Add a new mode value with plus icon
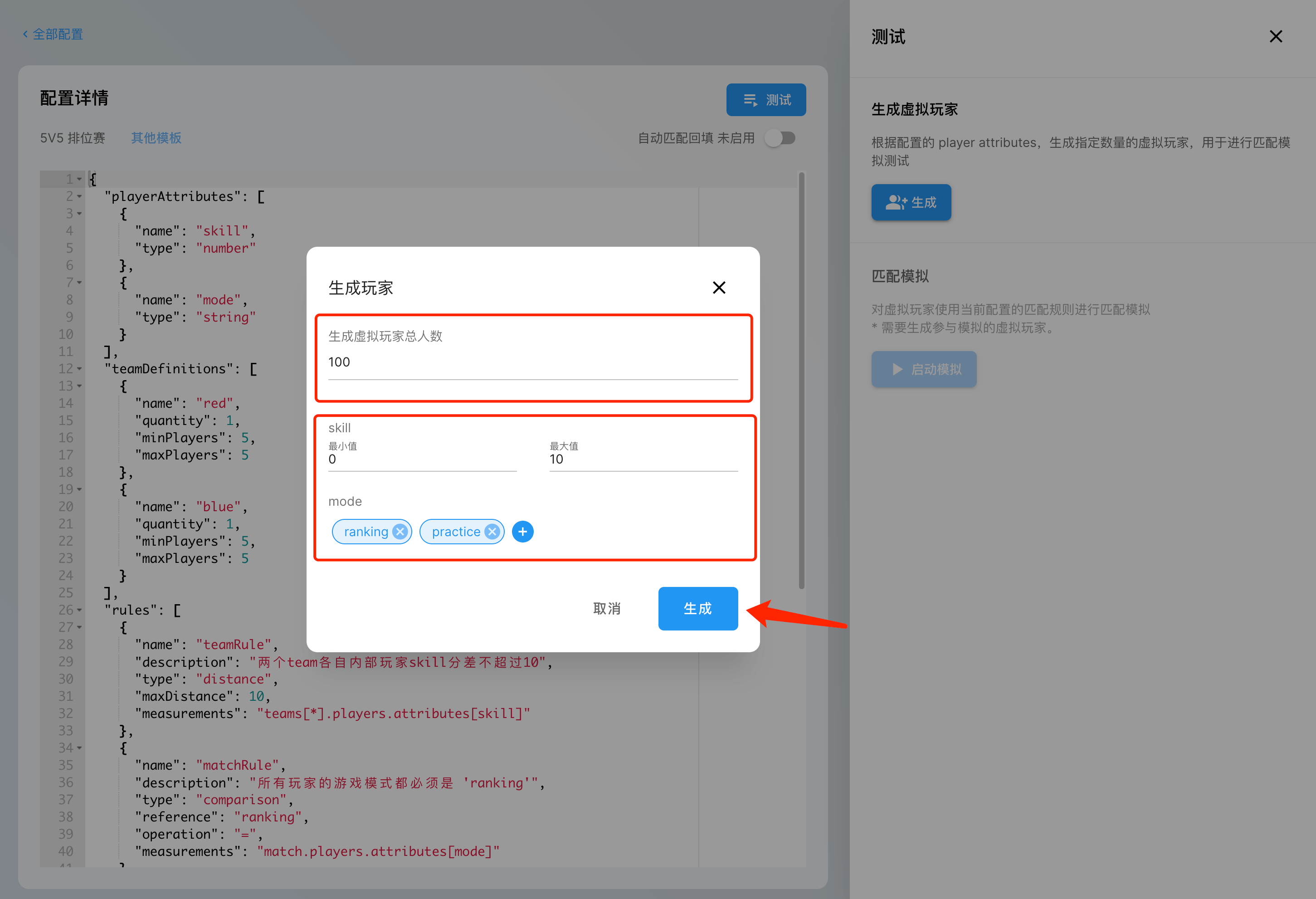Screen dimensions: 1316x899 click(522, 531)
